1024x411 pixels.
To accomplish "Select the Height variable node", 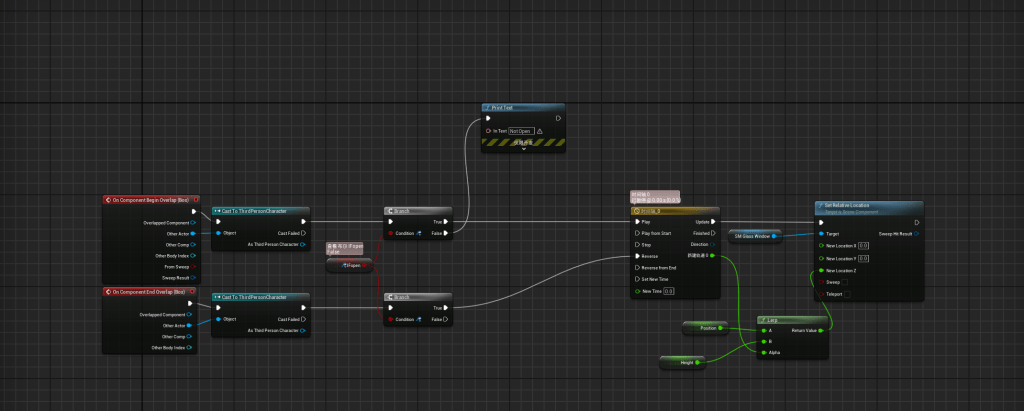I will click(682, 361).
